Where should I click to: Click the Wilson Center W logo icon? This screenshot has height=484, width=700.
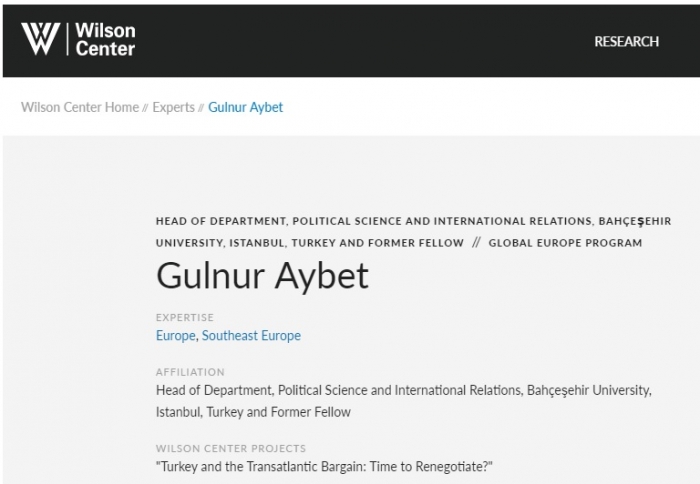click(x=40, y=39)
